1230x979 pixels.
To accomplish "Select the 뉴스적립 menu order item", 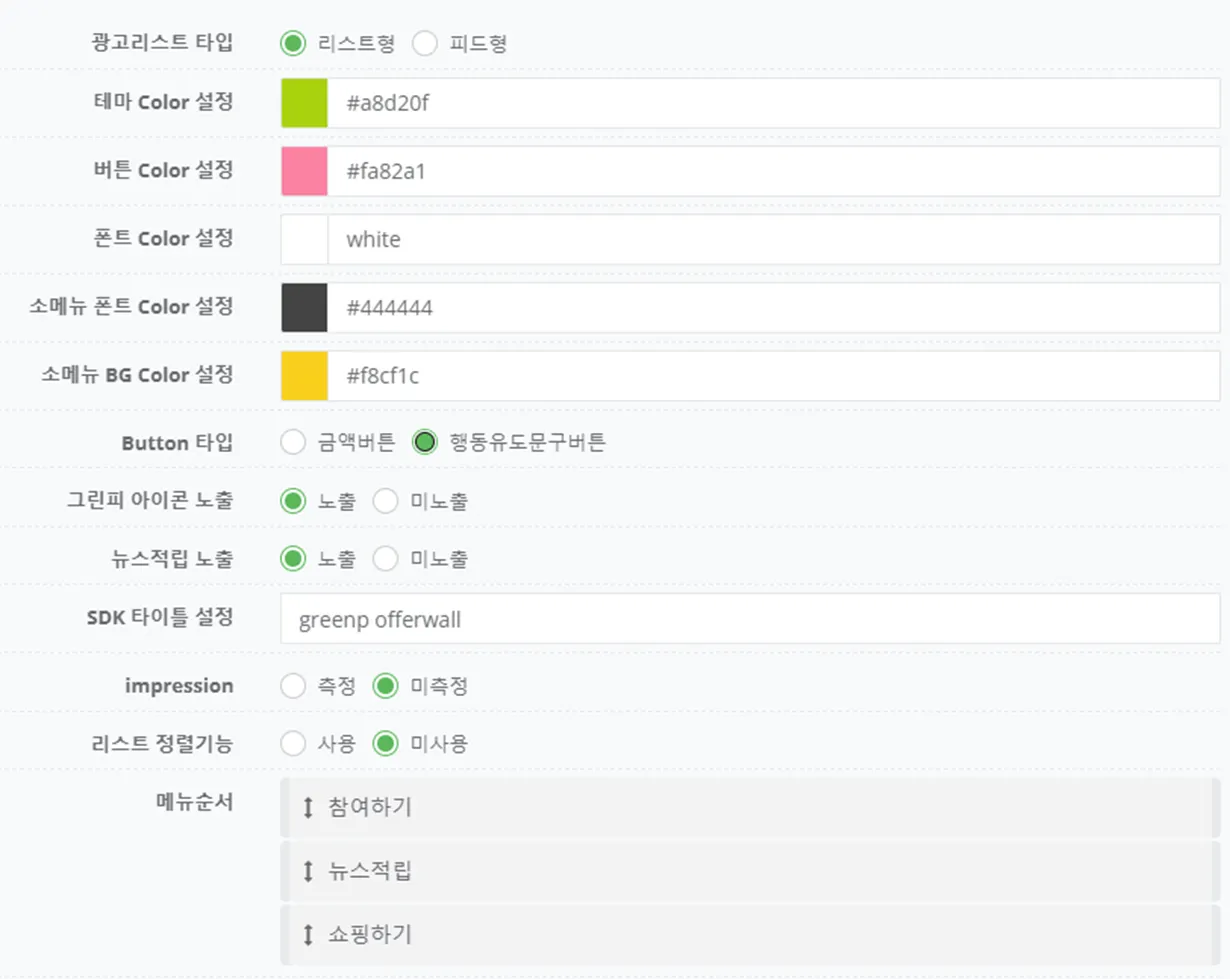I will [750, 871].
